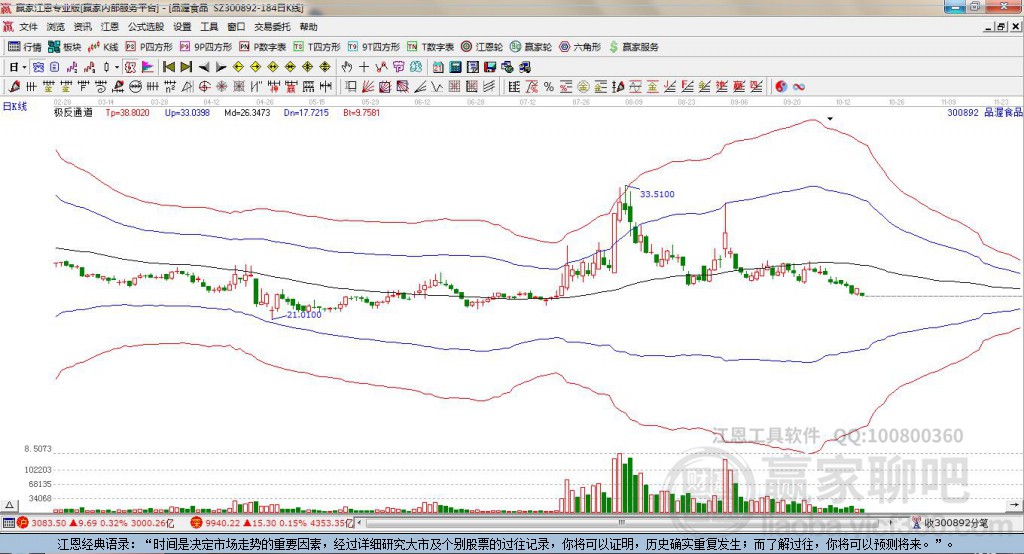Image resolution: width=1024 pixels, height=554 pixels.
Task: Select the crosshair cursor tool
Action: (364, 67)
